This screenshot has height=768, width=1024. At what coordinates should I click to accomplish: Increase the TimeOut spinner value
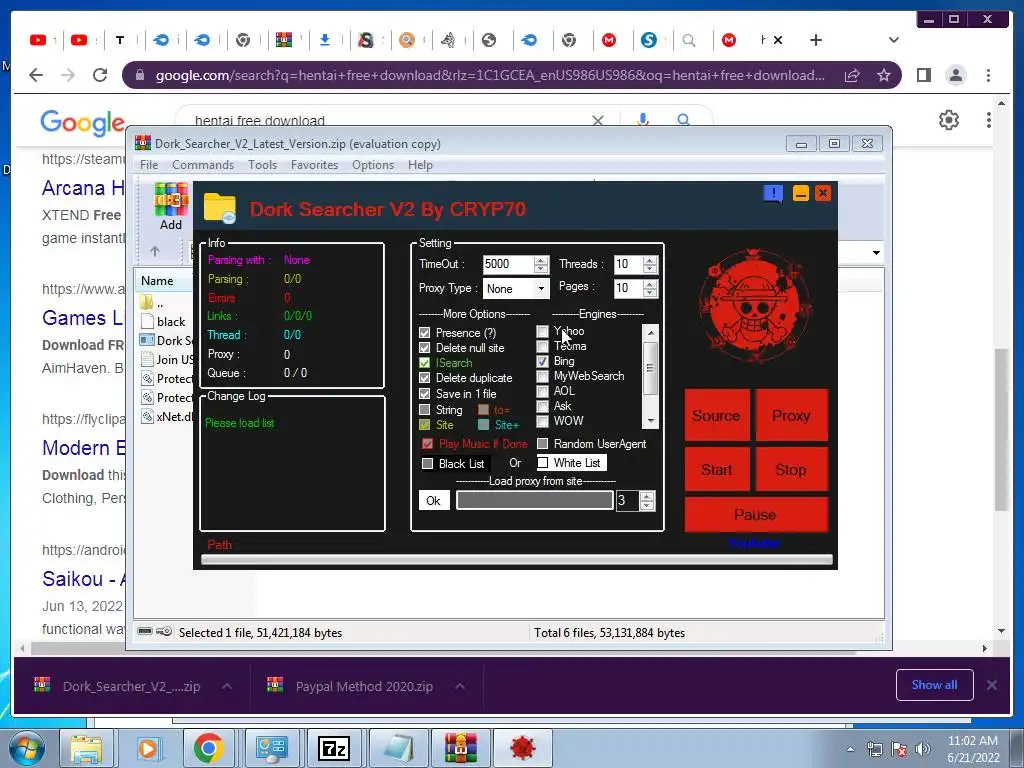[541, 260]
